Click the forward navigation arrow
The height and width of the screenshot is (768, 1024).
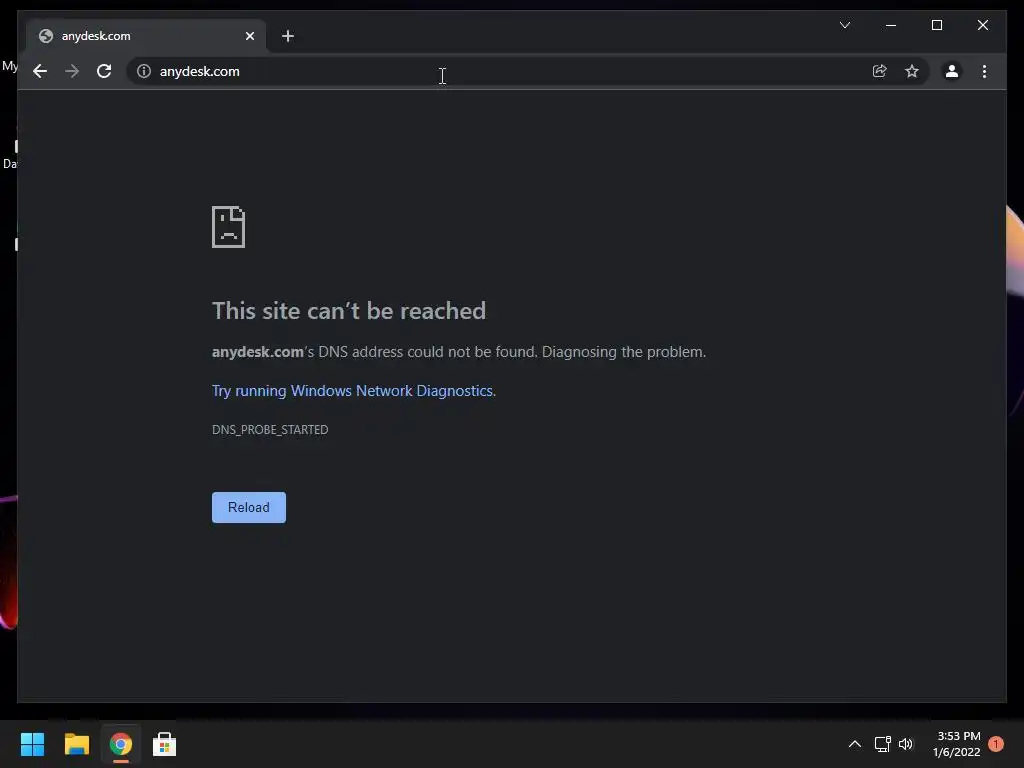pyautogui.click(x=72, y=71)
